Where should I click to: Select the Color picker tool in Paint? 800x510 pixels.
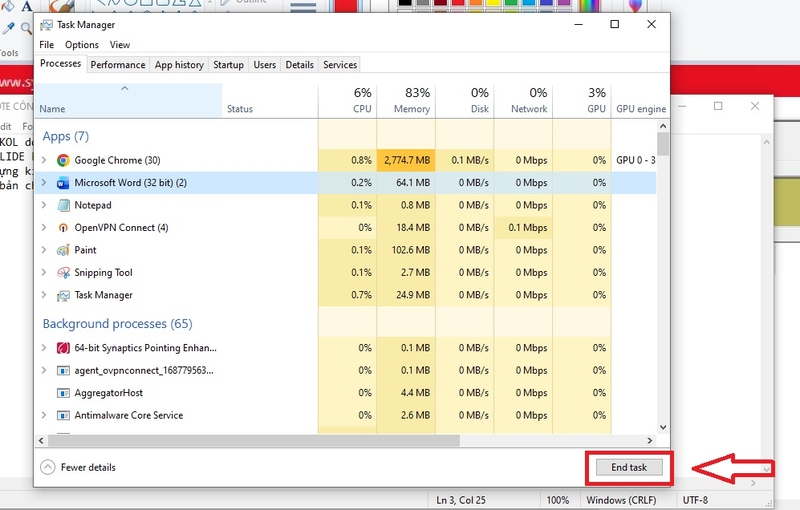8,28
